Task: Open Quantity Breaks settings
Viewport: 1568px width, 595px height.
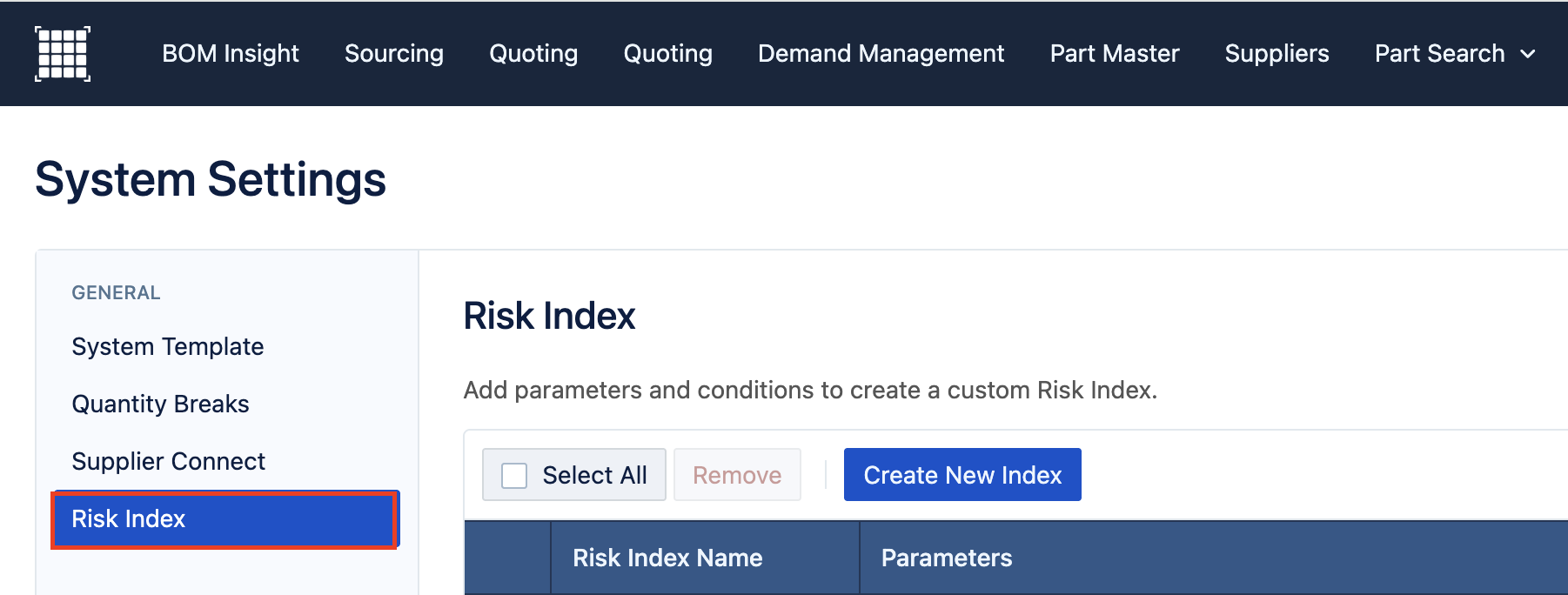Action: (161, 404)
